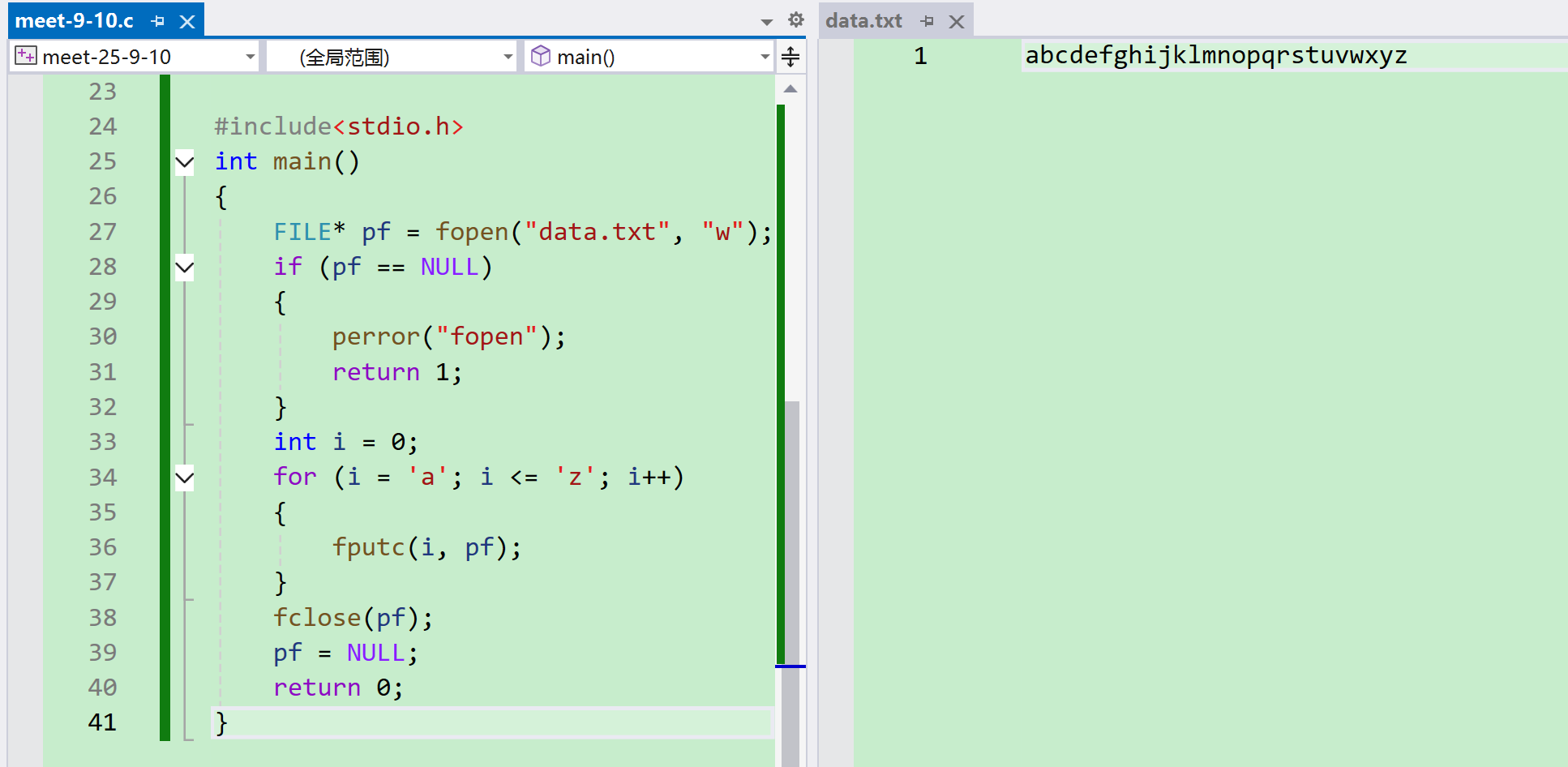Click fclose(pf); on line 38
This screenshot has height=767, width=1568.
pos(353,618)
